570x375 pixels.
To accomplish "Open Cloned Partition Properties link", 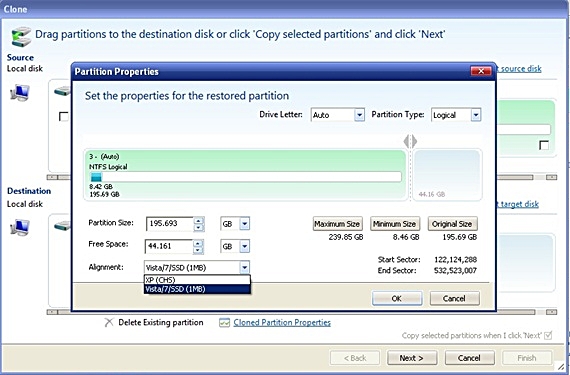I will [282, 323].
